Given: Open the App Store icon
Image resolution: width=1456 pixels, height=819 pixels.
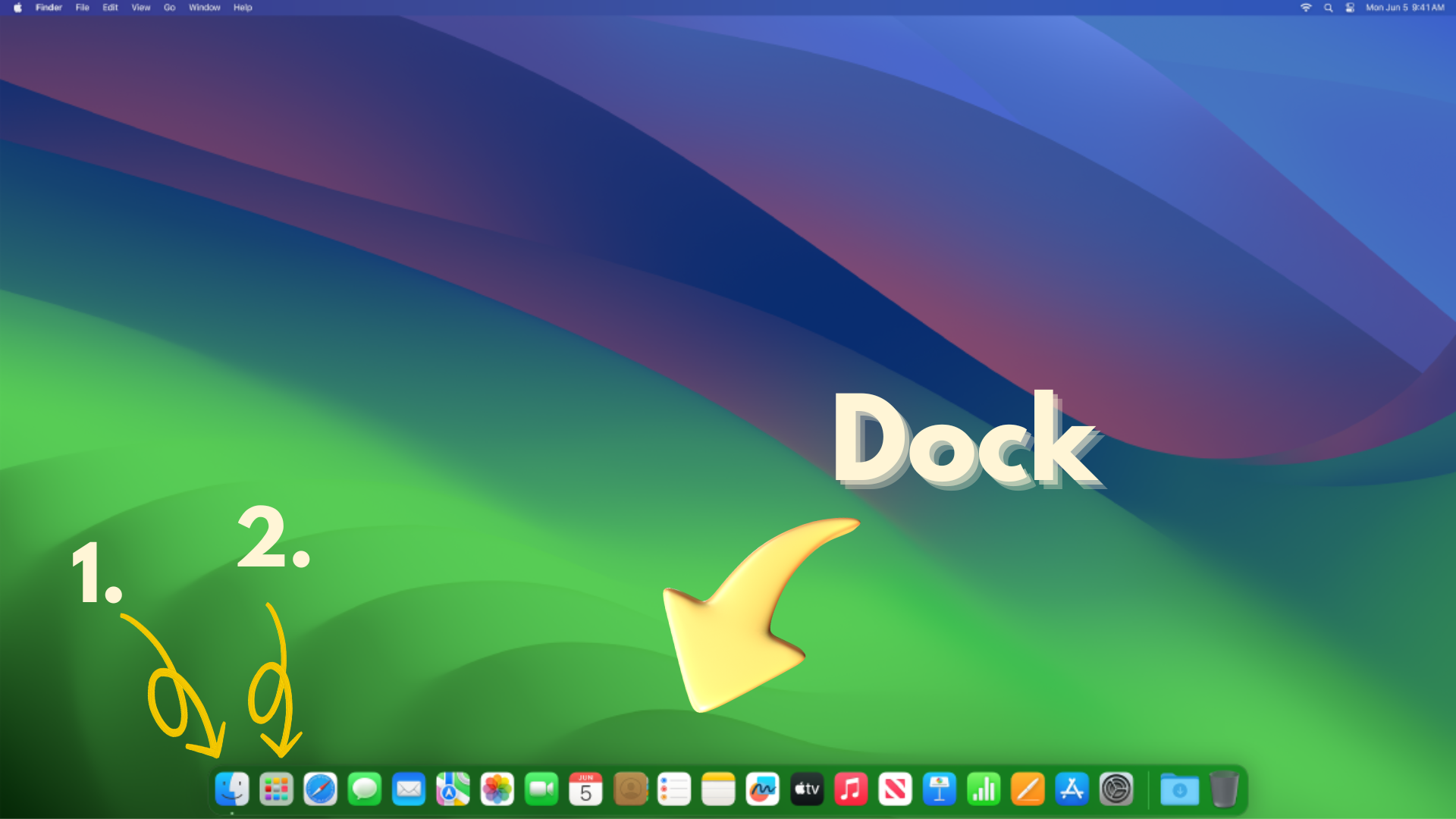Looking at the screenshot, I should pos(1072,789).
